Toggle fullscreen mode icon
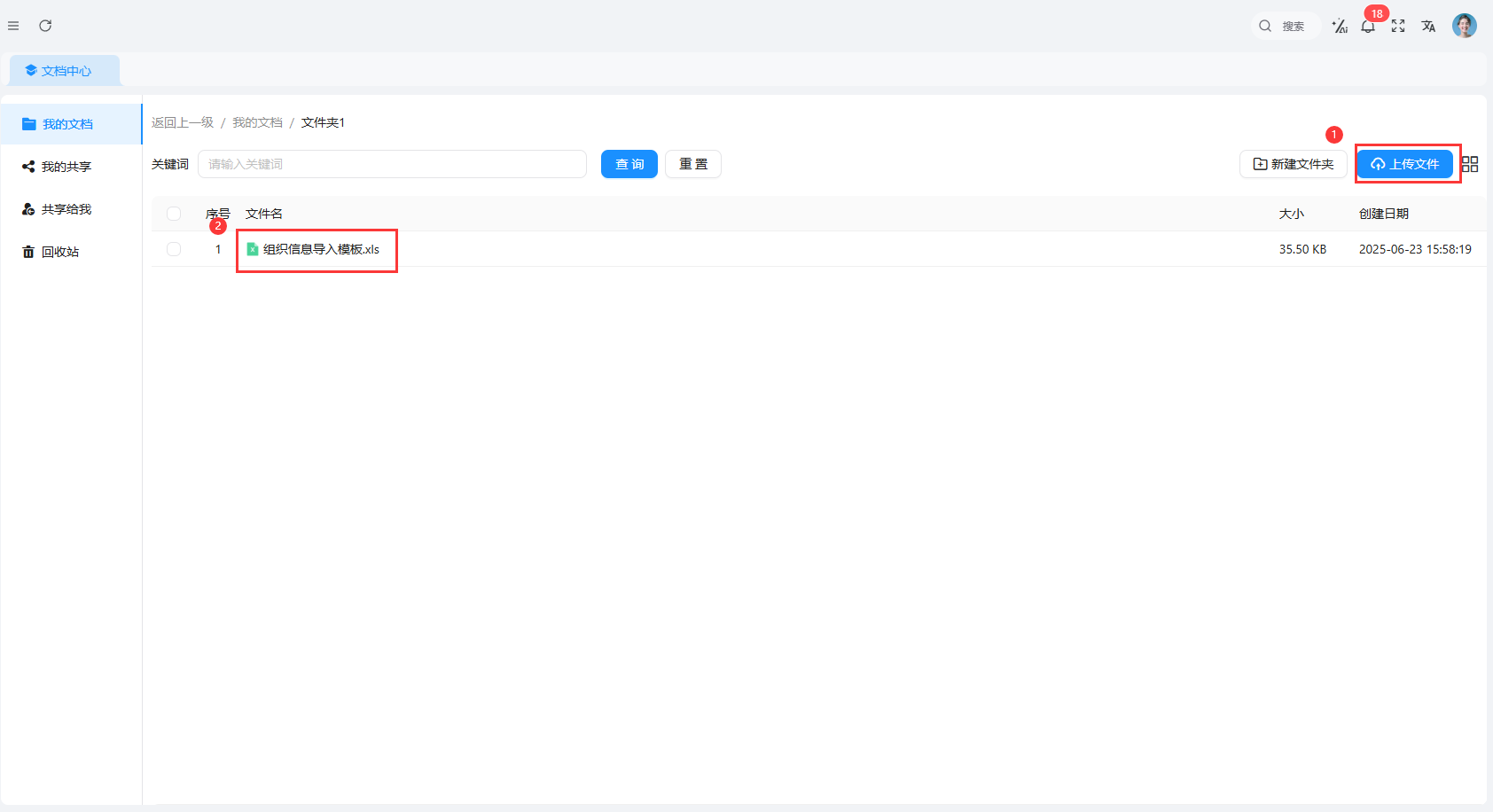Image resolution: width=1493 pixels, height=812 pixels. [1398, 27]
